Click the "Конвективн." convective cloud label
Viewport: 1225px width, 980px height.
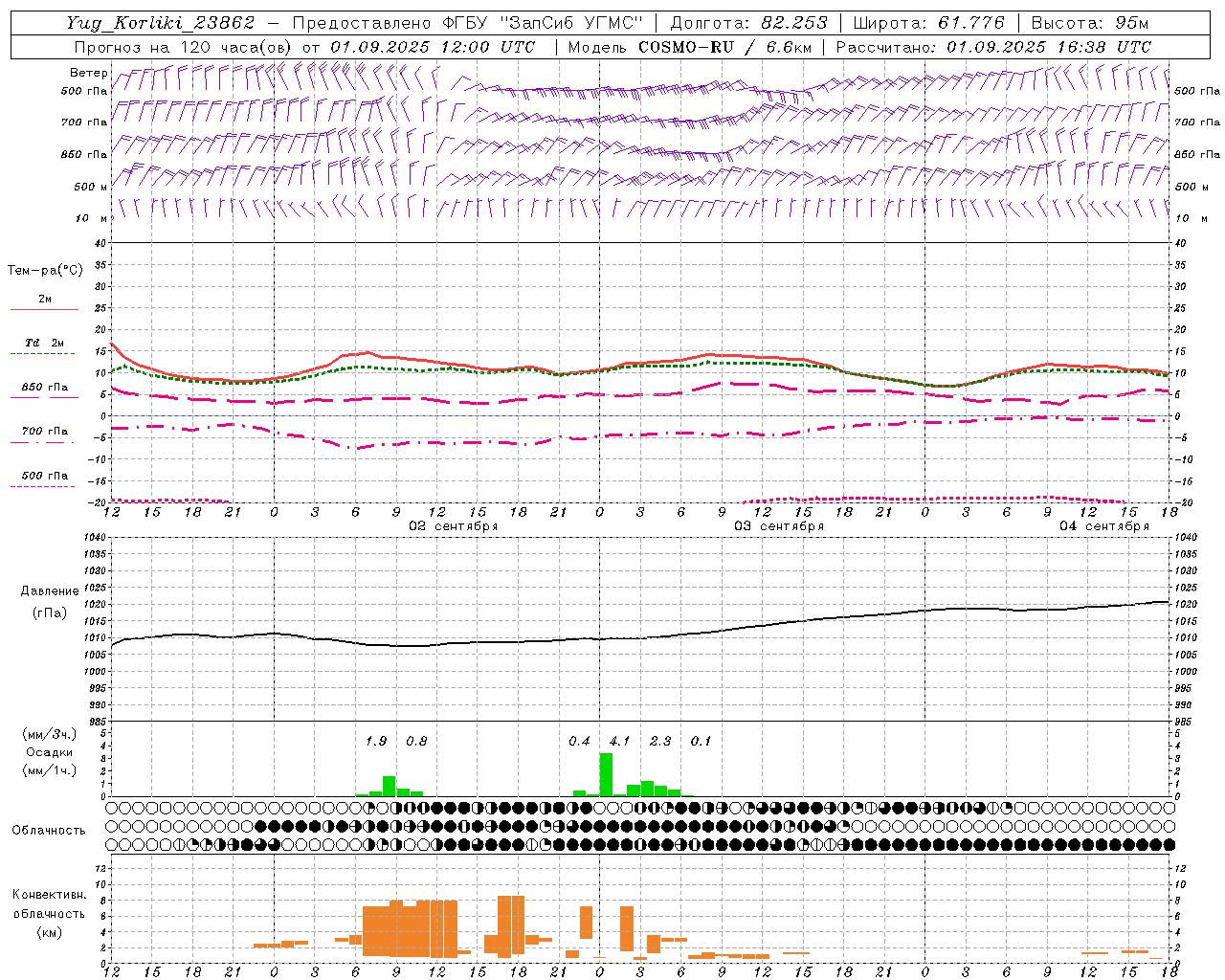pyautogui.click(x=49, y=895)
